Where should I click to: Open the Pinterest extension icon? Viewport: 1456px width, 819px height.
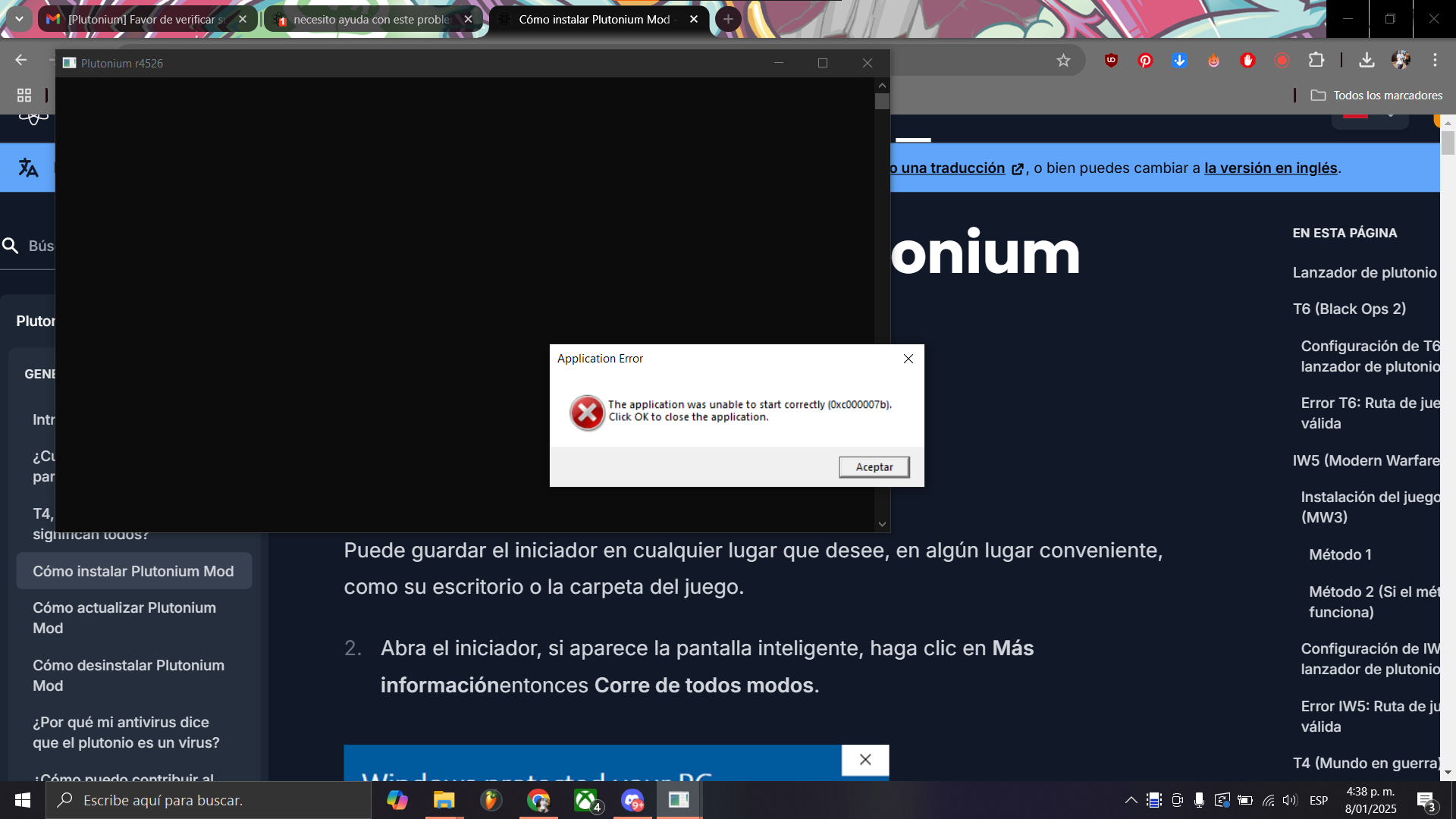(1145, 61)
